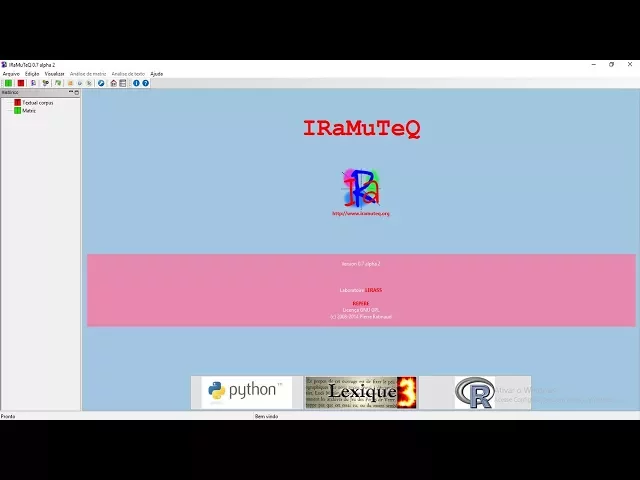Click the orange icon in the toolbar
The height and width of the screenshot is (480, 640).
coord(70,83)
